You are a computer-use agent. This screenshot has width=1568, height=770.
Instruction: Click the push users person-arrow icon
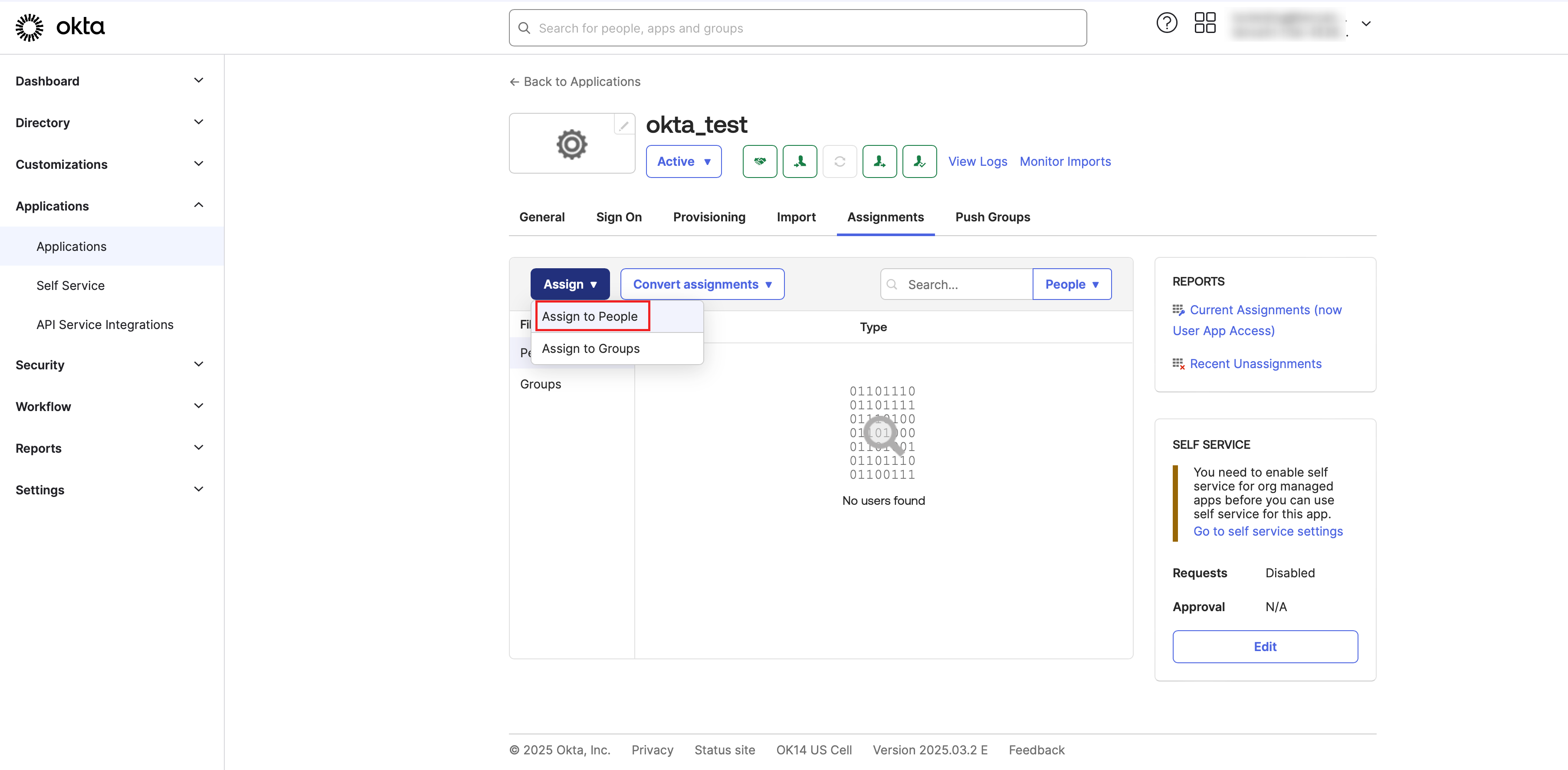(x=879, y=161)
